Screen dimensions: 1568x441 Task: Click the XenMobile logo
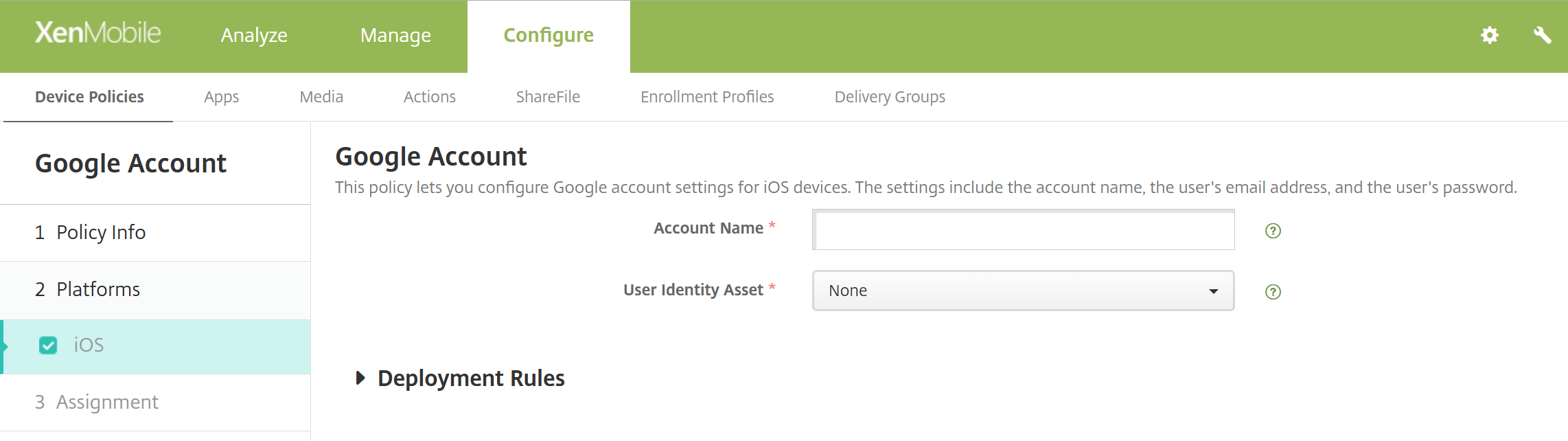tap(97, 33)
